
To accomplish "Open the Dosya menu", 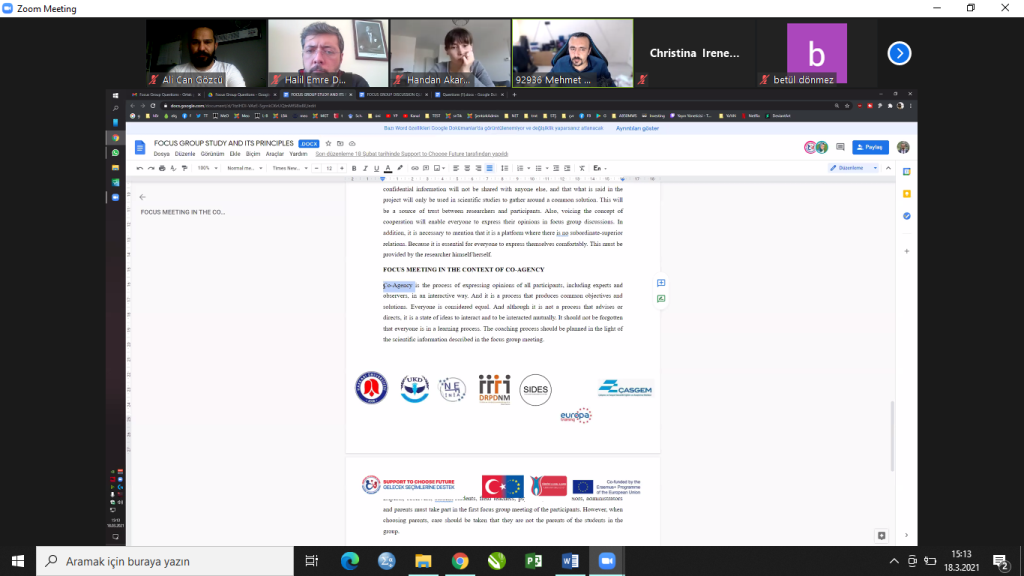I will tap(161, 154).
